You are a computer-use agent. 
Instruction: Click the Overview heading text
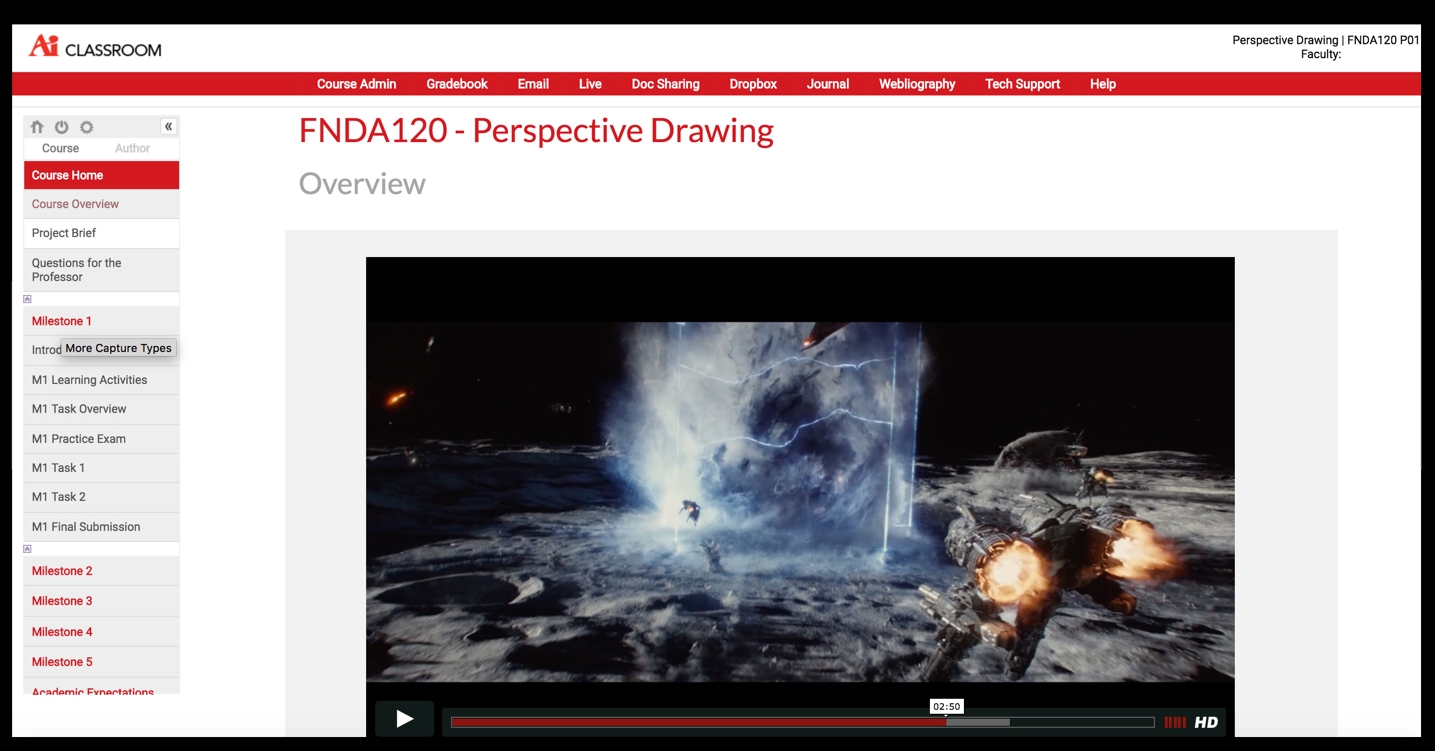(x=362, y=184)
